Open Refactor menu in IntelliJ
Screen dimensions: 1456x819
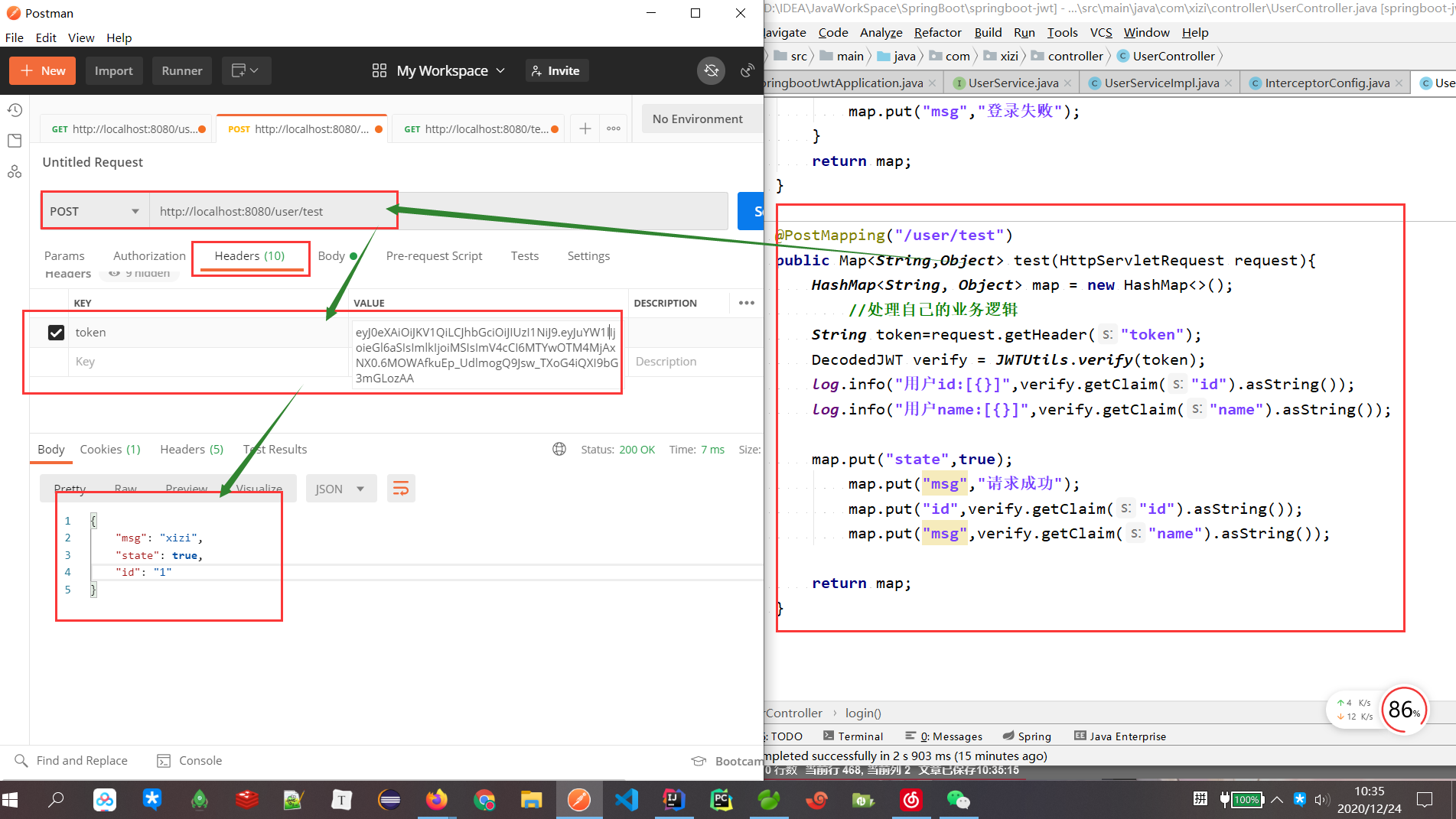pos(937,32)
